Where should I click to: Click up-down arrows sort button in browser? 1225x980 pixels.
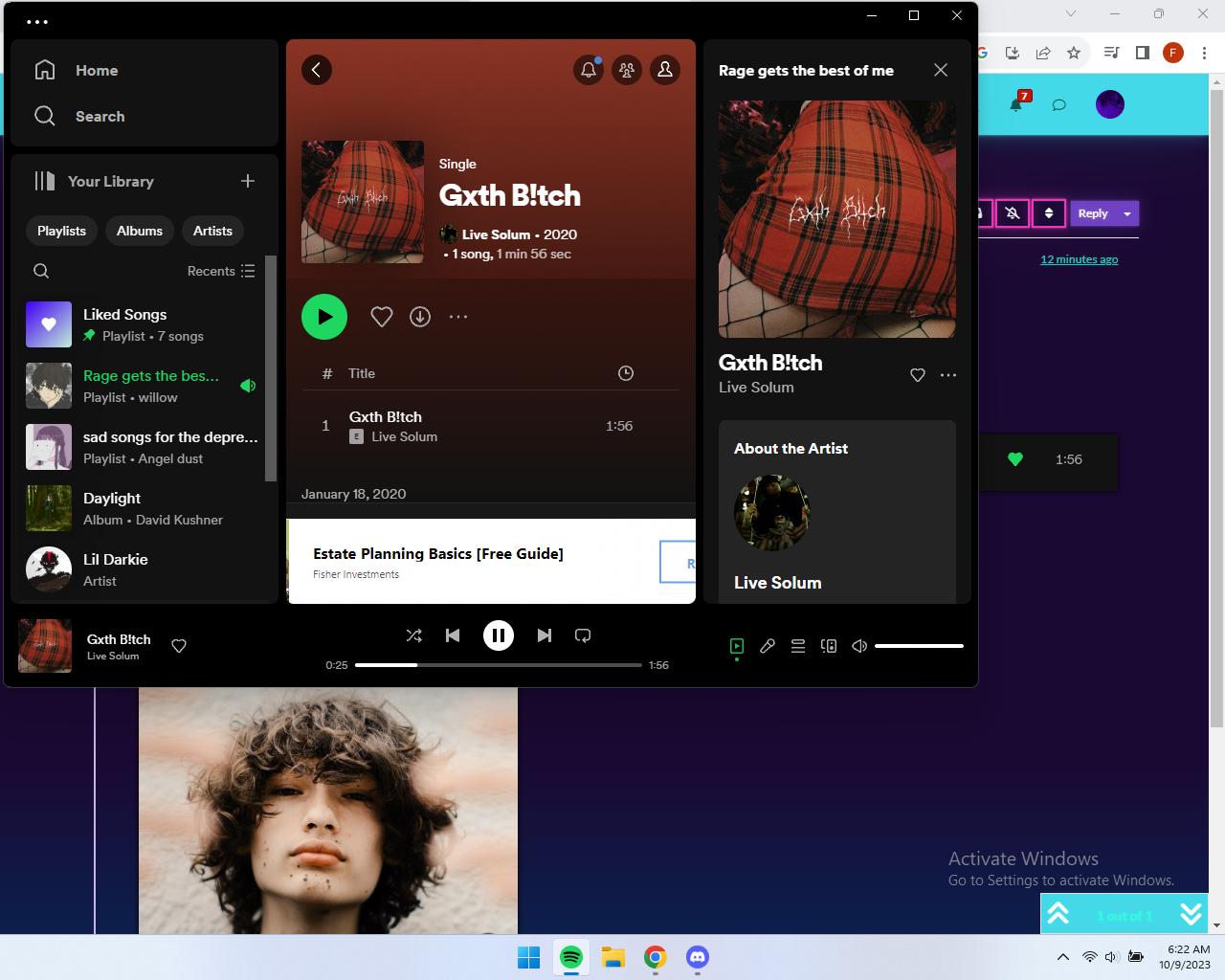1049,213
